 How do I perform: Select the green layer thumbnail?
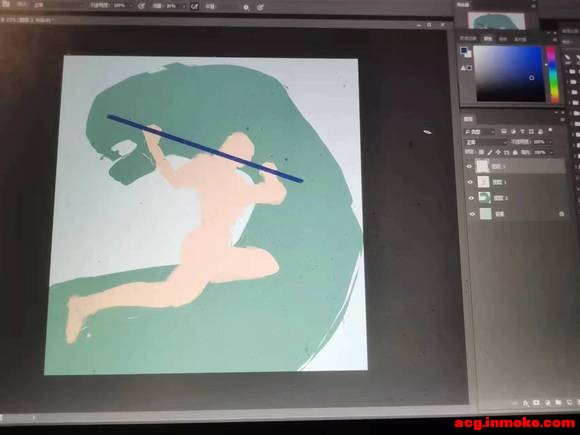tap(484, 198)
